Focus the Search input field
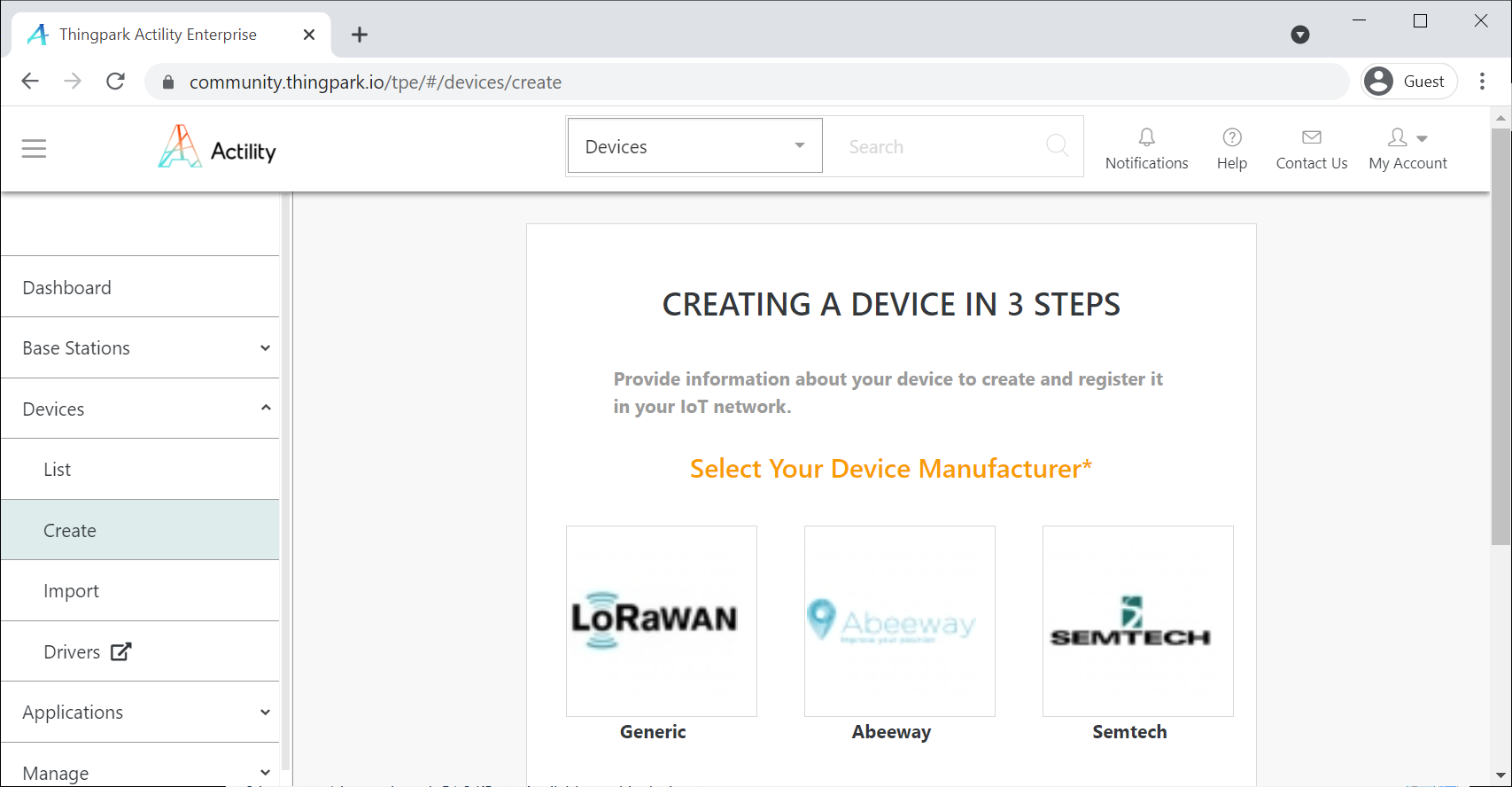 [939, 146]
